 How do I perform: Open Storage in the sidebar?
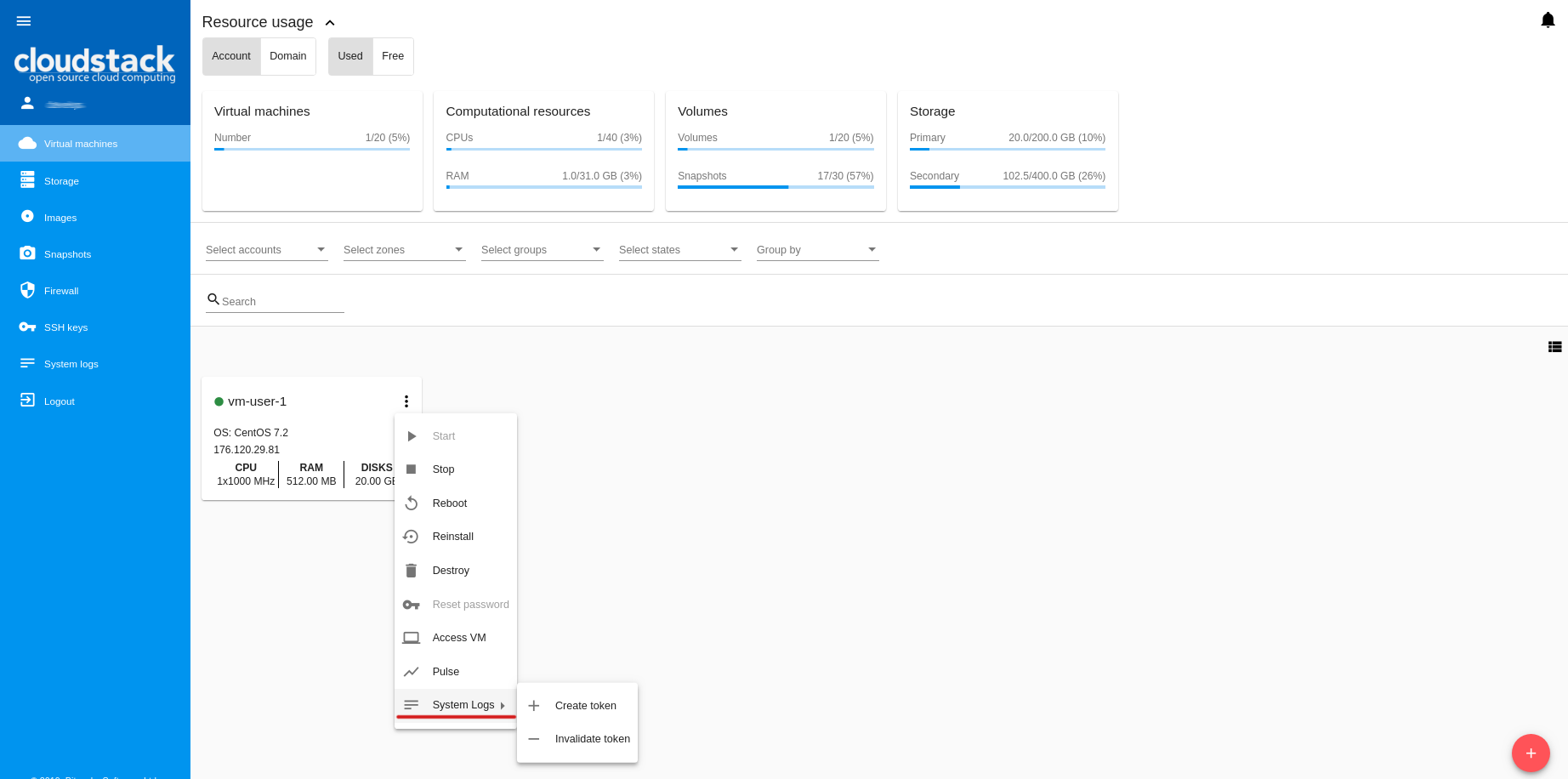(x=95, y=180)
